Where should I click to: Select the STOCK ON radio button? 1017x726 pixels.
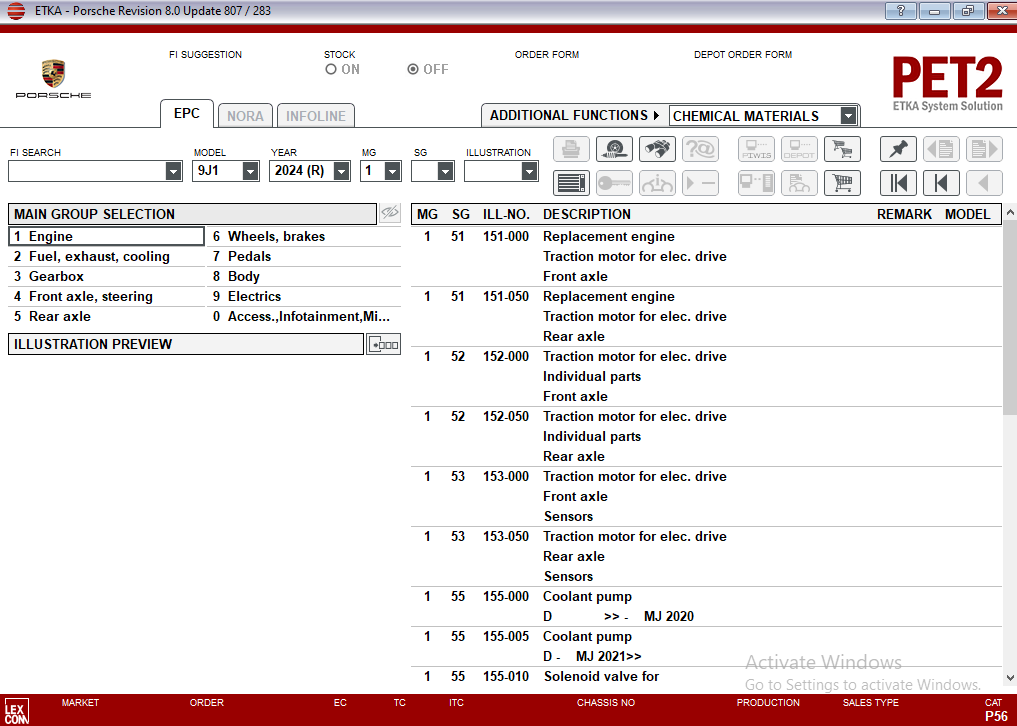[331, 69]
